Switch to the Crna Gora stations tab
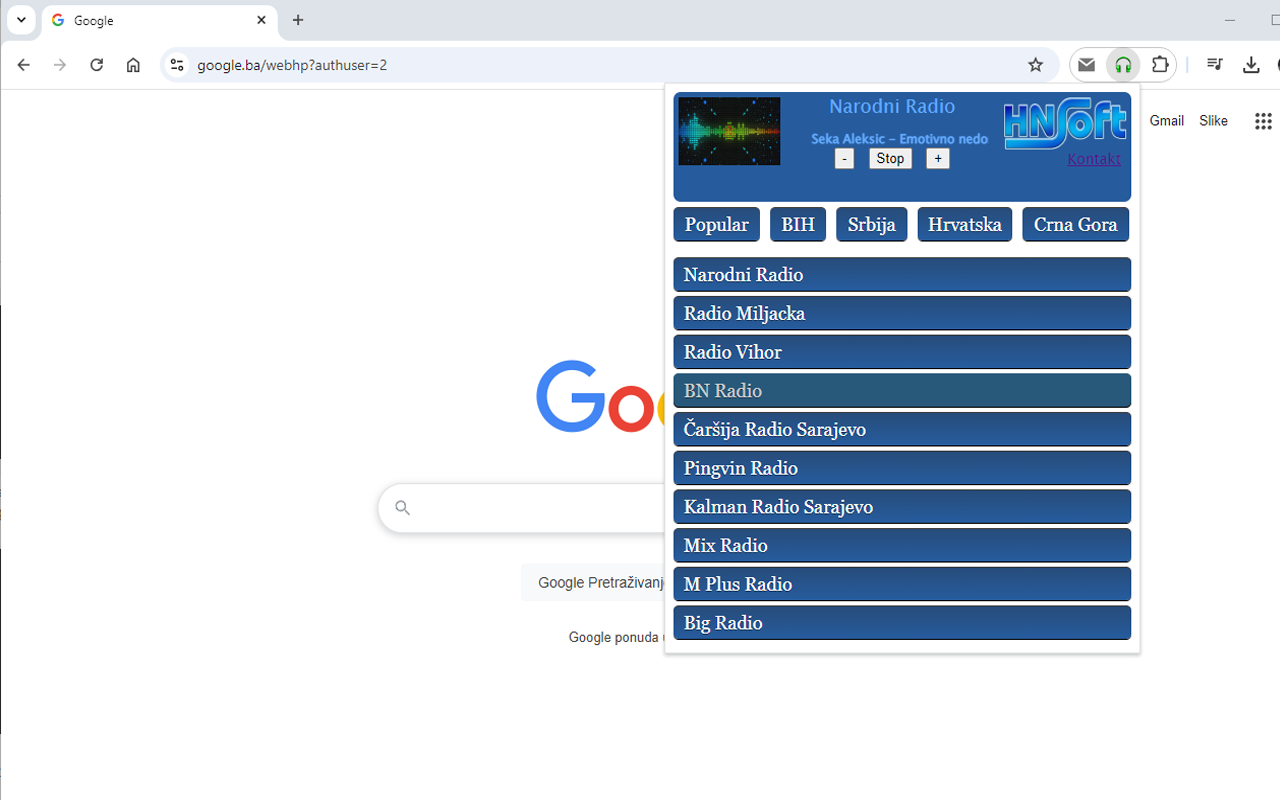The height and width of the screenshot is (800, 1280). pos(1076,225)
